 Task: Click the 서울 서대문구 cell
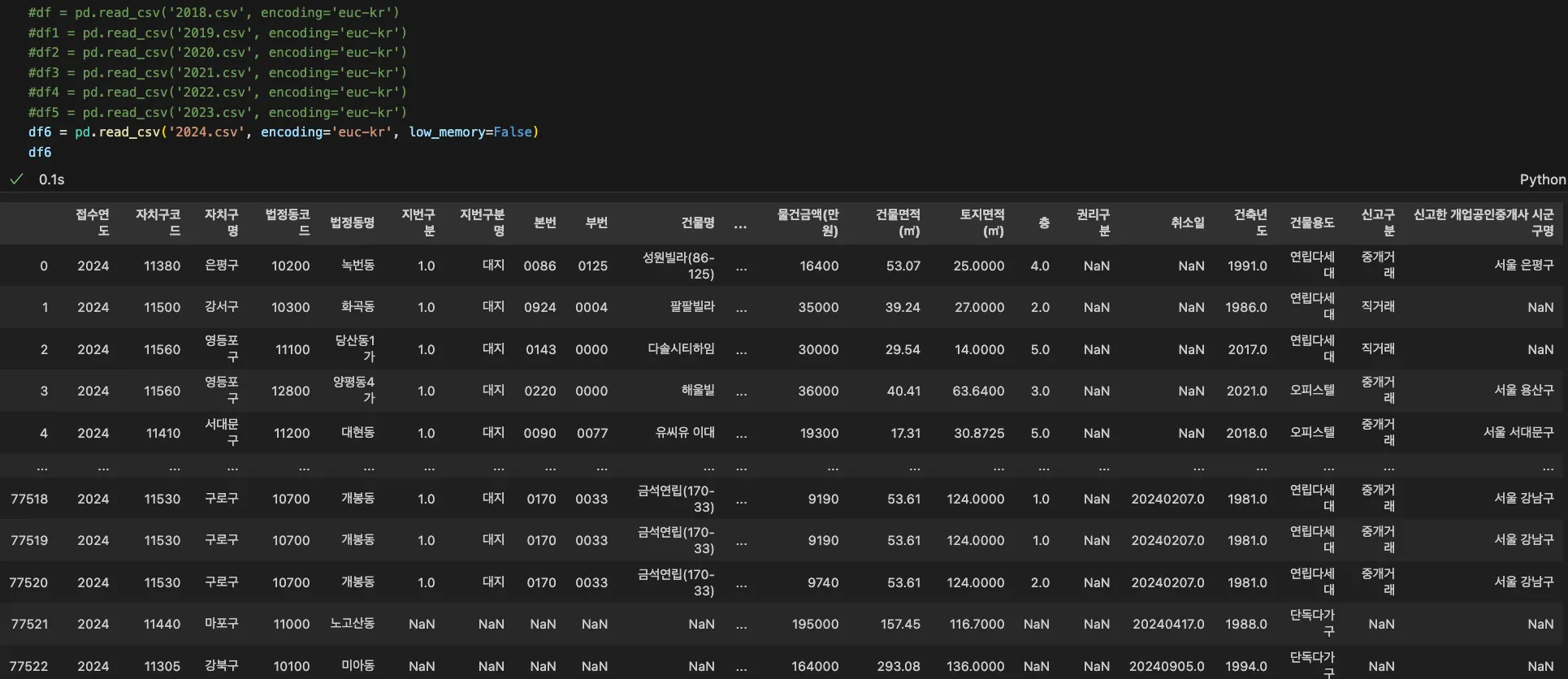pyautogui.click(x=1518, y=432)
